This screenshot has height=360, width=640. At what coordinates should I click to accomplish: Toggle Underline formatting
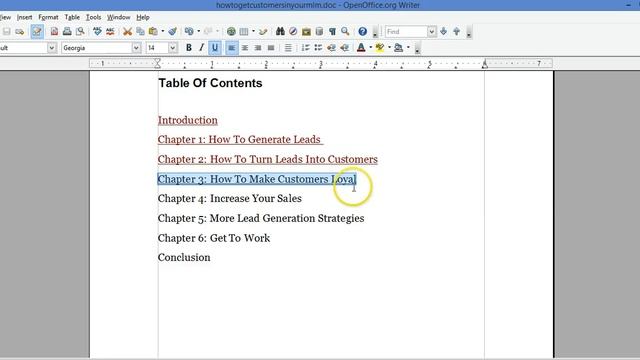click(215, 48)
